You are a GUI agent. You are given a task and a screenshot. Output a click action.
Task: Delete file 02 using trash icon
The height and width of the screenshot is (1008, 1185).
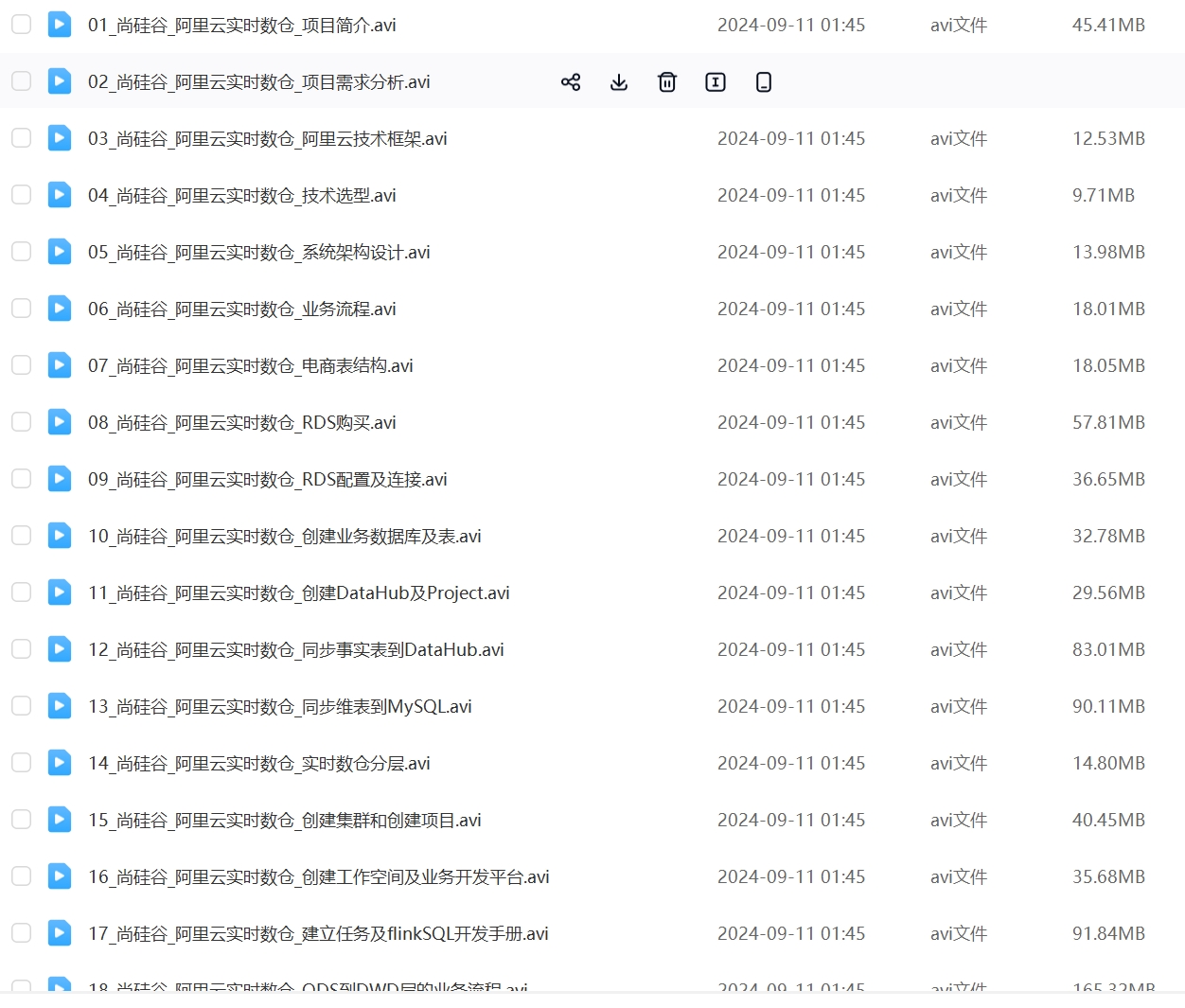pos(667,82)
